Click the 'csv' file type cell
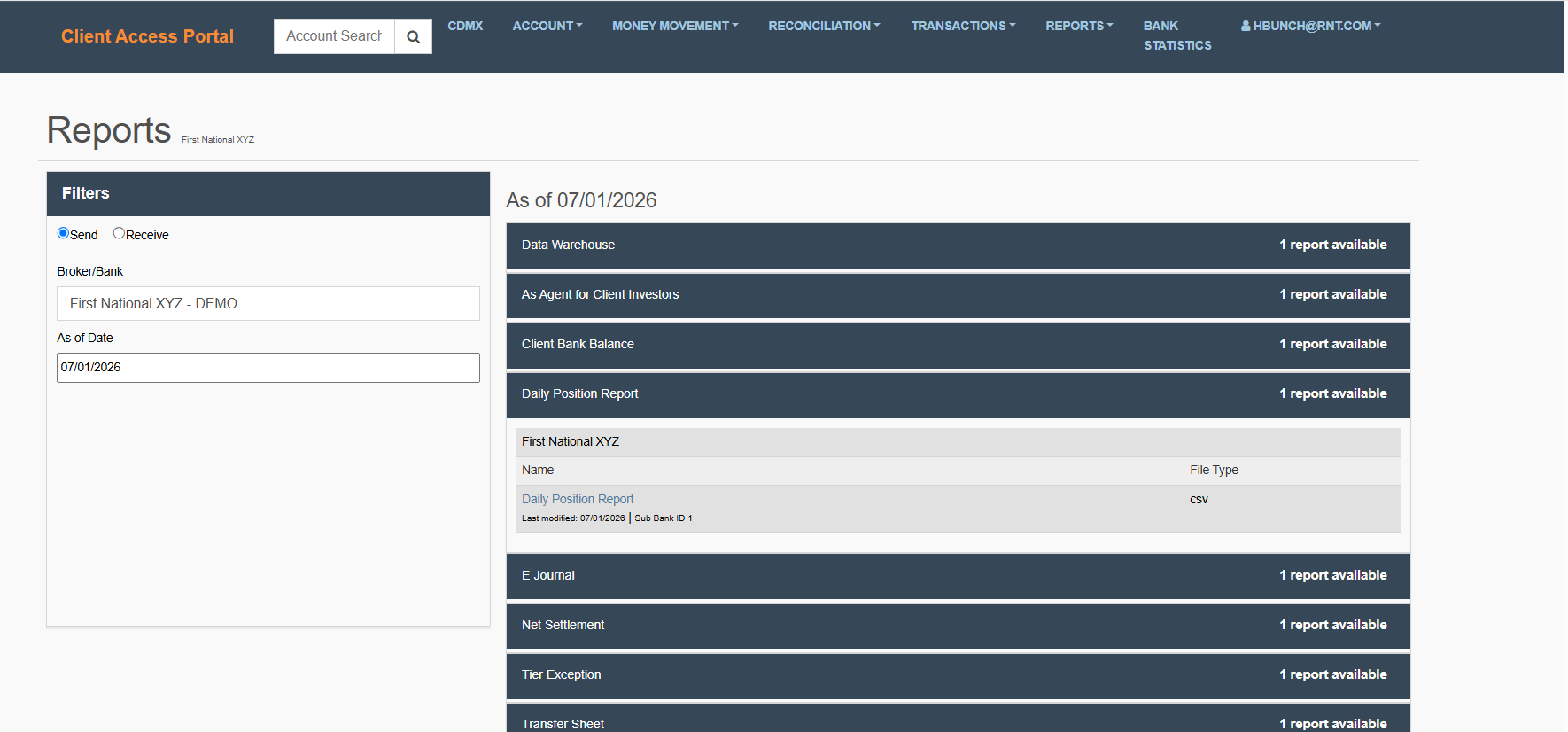Image resolution: width=1568 pixels, height=732 pixels. coord(1199,500)
